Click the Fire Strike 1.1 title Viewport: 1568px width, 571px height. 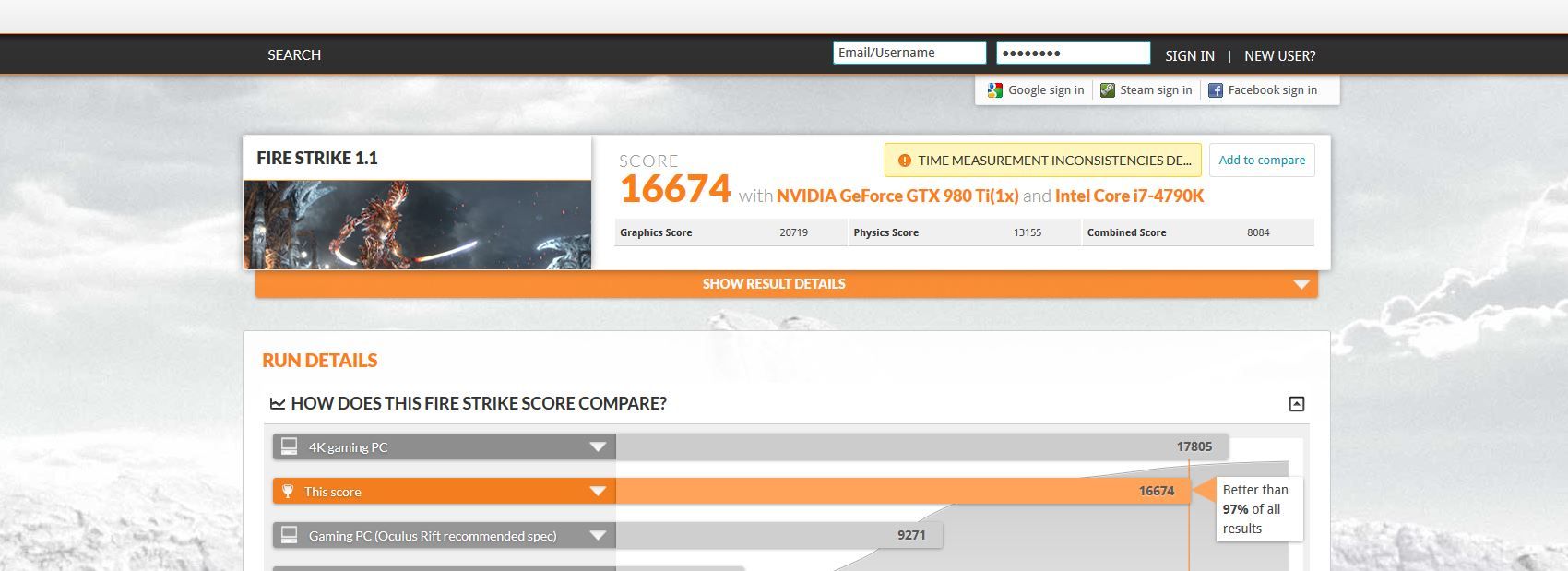click(317, 159)
